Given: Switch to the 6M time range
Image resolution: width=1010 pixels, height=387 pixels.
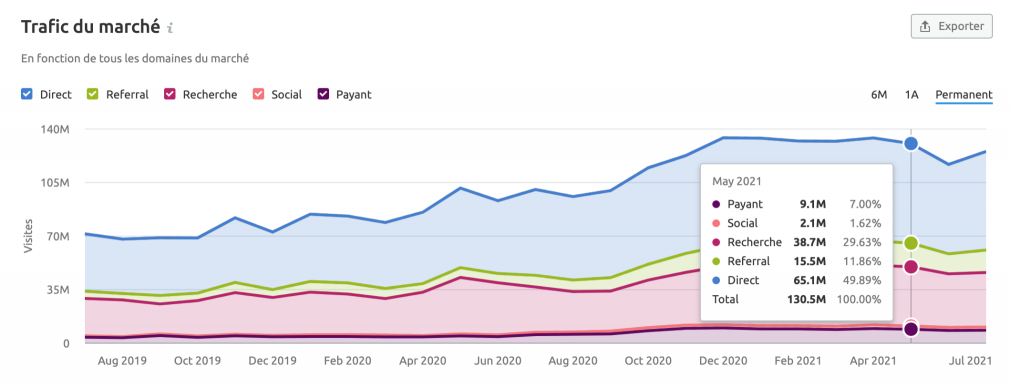Looking at the screenshot, I should click(x=879, y=95).
